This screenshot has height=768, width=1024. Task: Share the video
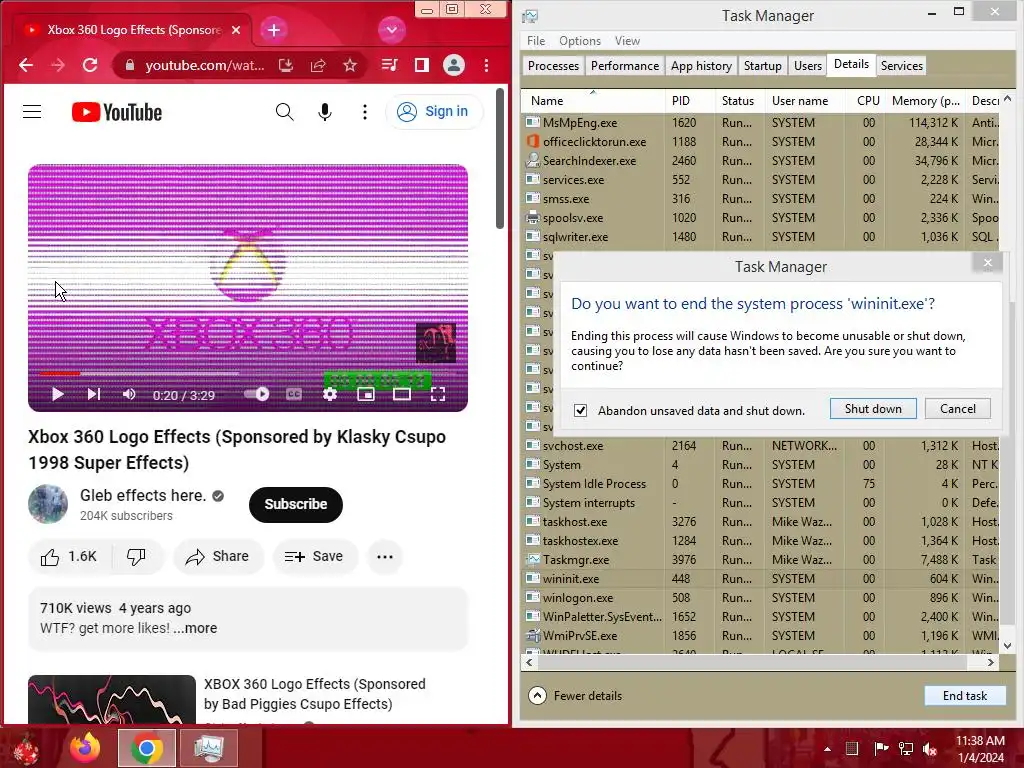tap(217, 556)
